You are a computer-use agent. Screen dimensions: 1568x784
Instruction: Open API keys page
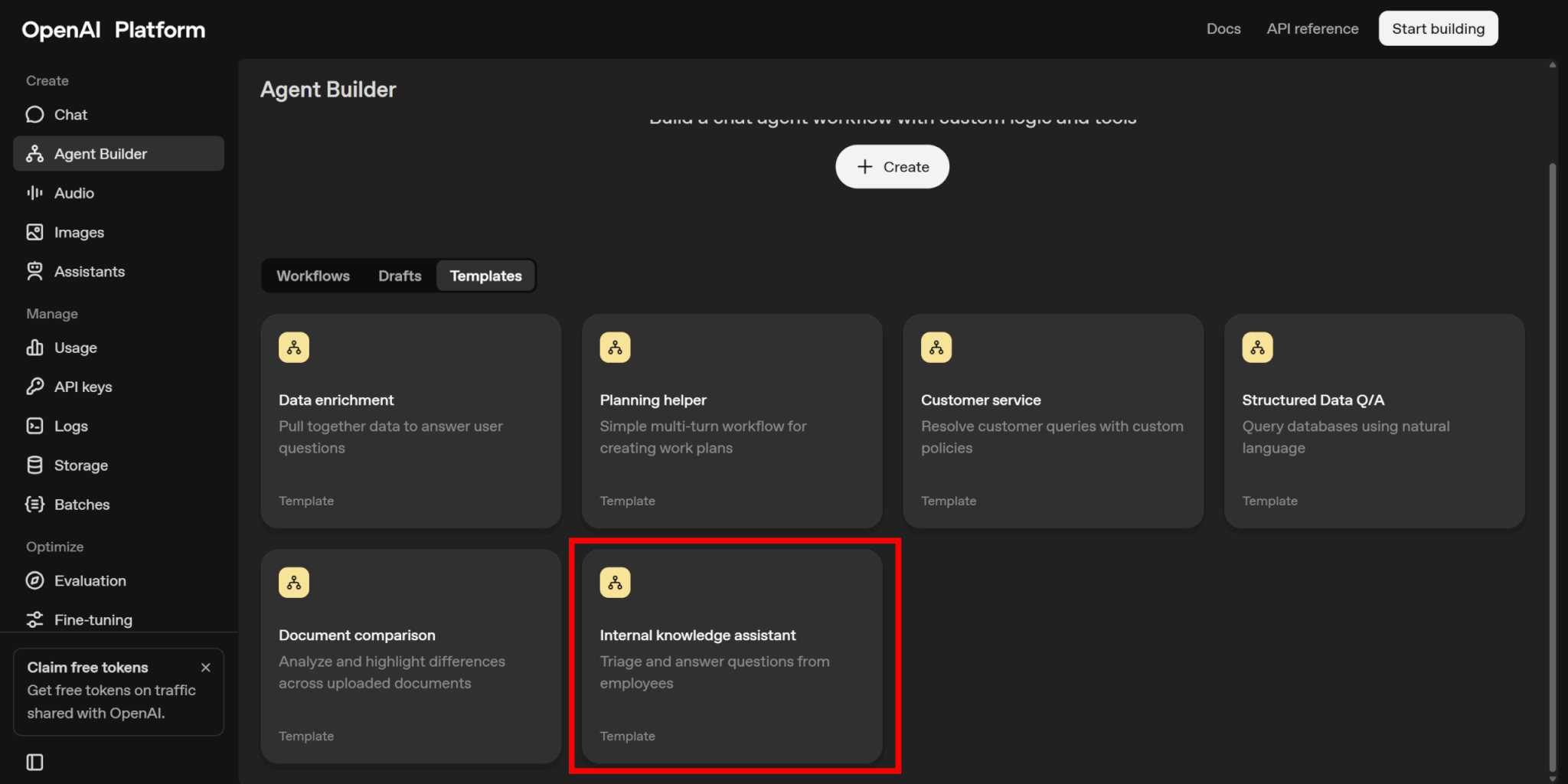click(x=83, y=387)
